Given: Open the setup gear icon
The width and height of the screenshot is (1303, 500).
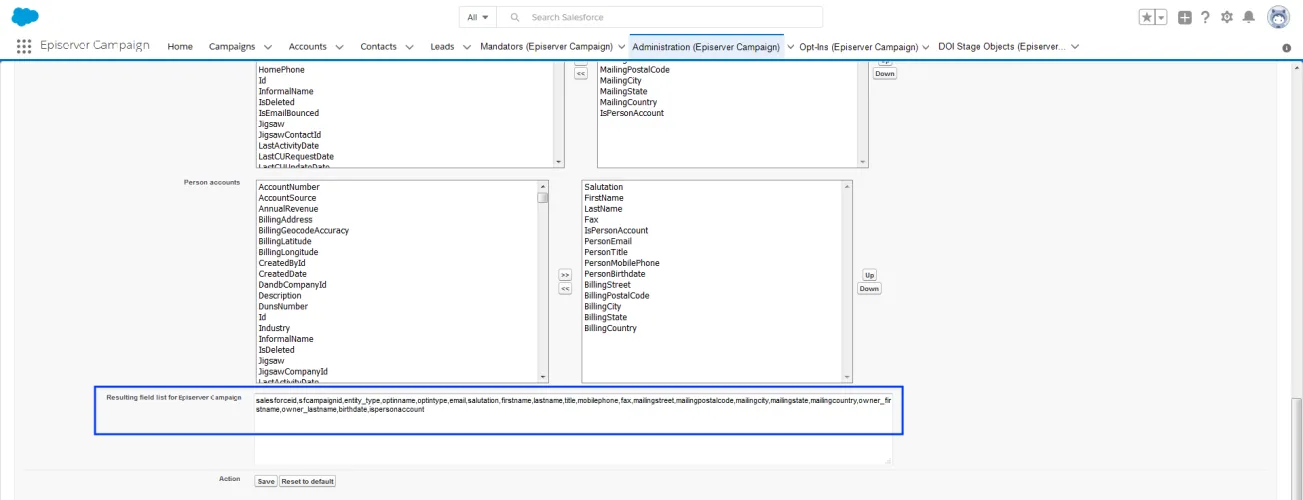Looking at the screenshot, I should pos(1227,17).
